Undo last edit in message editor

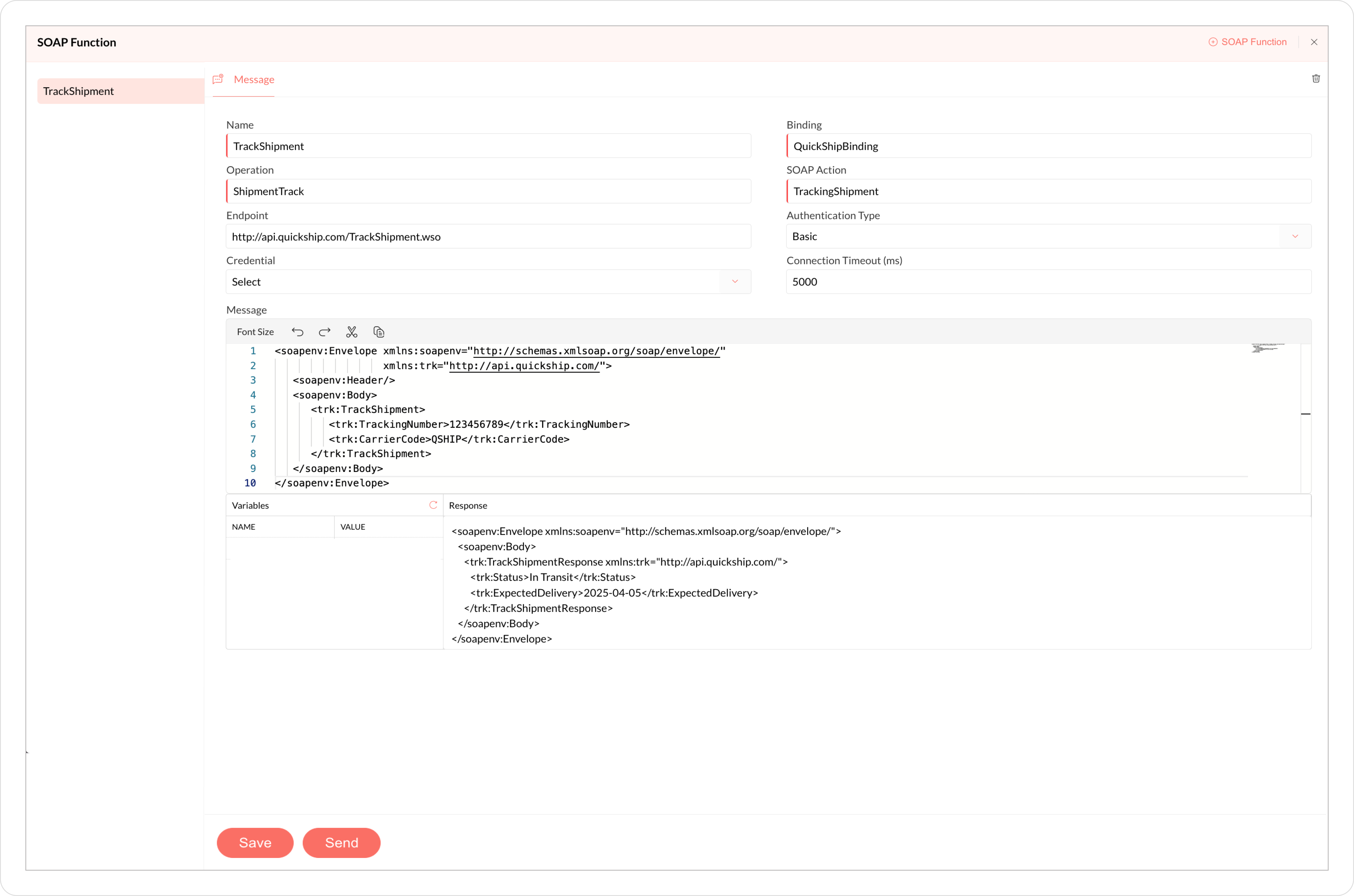(x=297, y=332)
